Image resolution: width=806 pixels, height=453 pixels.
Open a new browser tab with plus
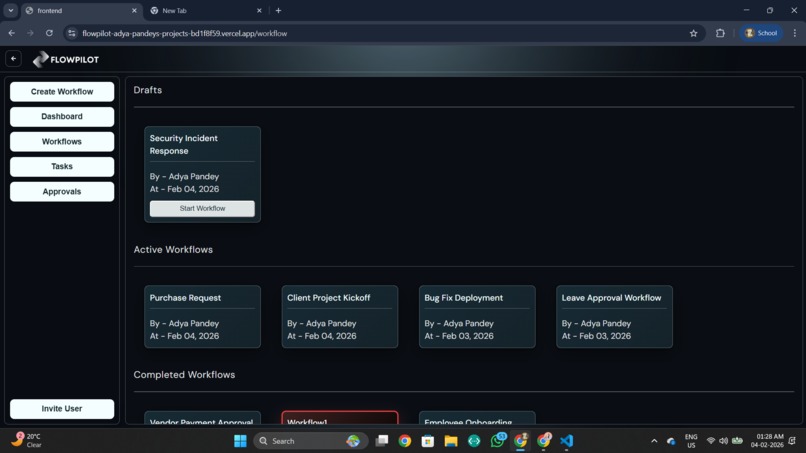(x=278, y=10)
